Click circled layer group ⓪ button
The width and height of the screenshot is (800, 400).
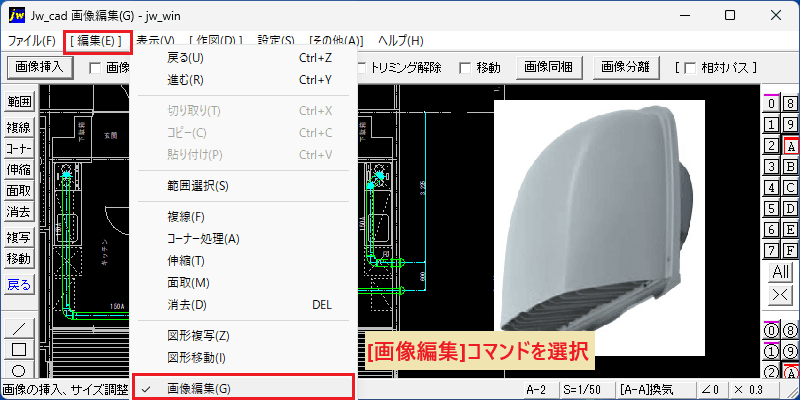coord(771,330)
